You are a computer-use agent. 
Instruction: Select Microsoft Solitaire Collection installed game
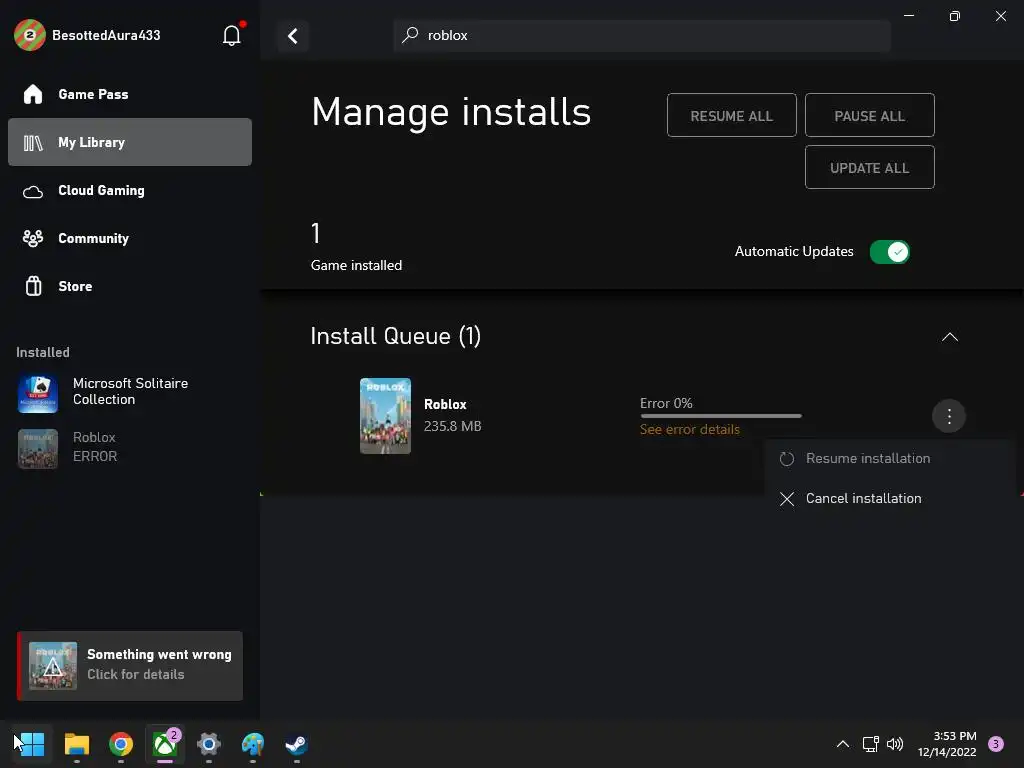[x=130, y=392]
